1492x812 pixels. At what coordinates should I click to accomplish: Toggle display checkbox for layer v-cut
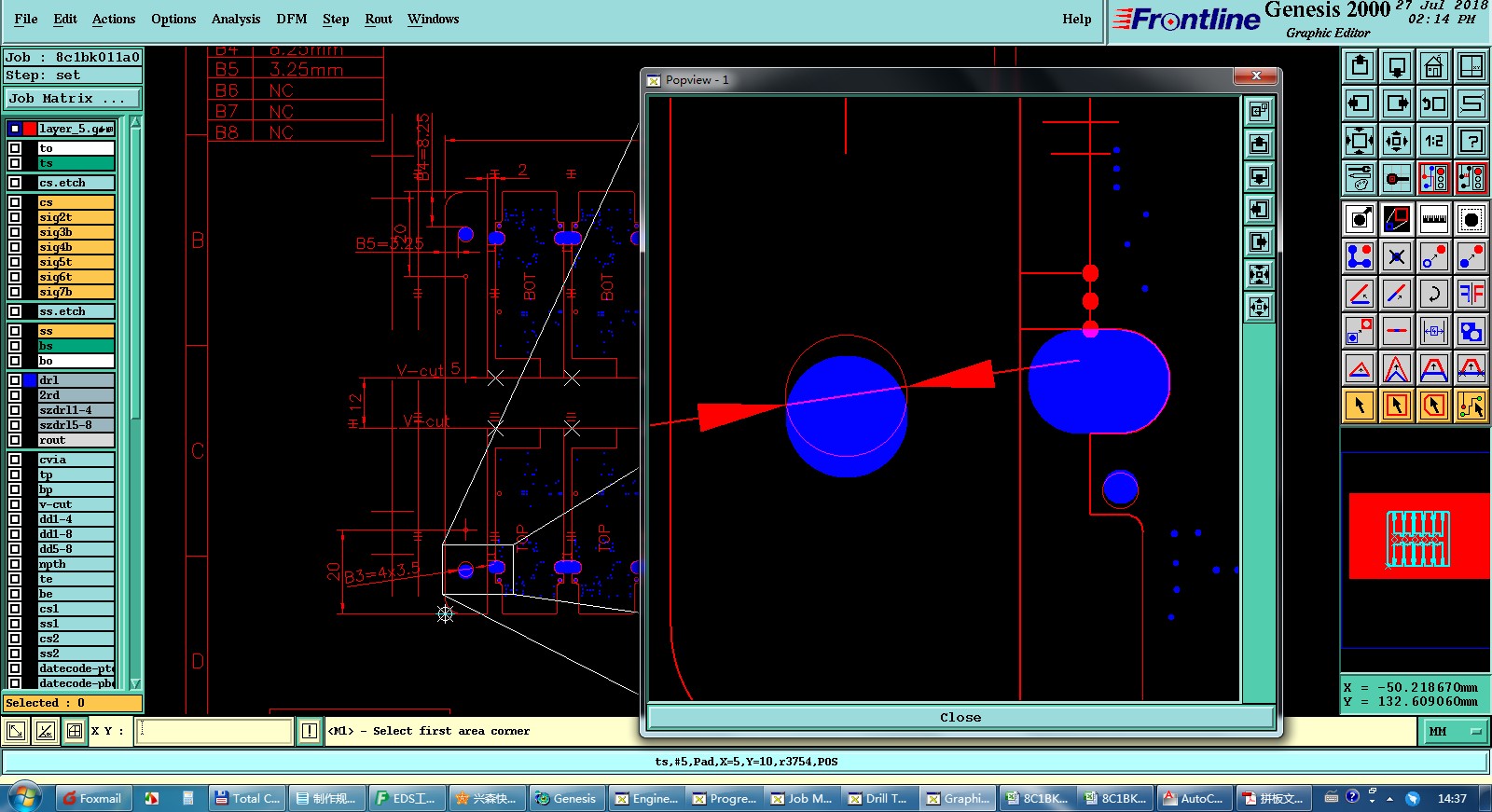(15, 504)
